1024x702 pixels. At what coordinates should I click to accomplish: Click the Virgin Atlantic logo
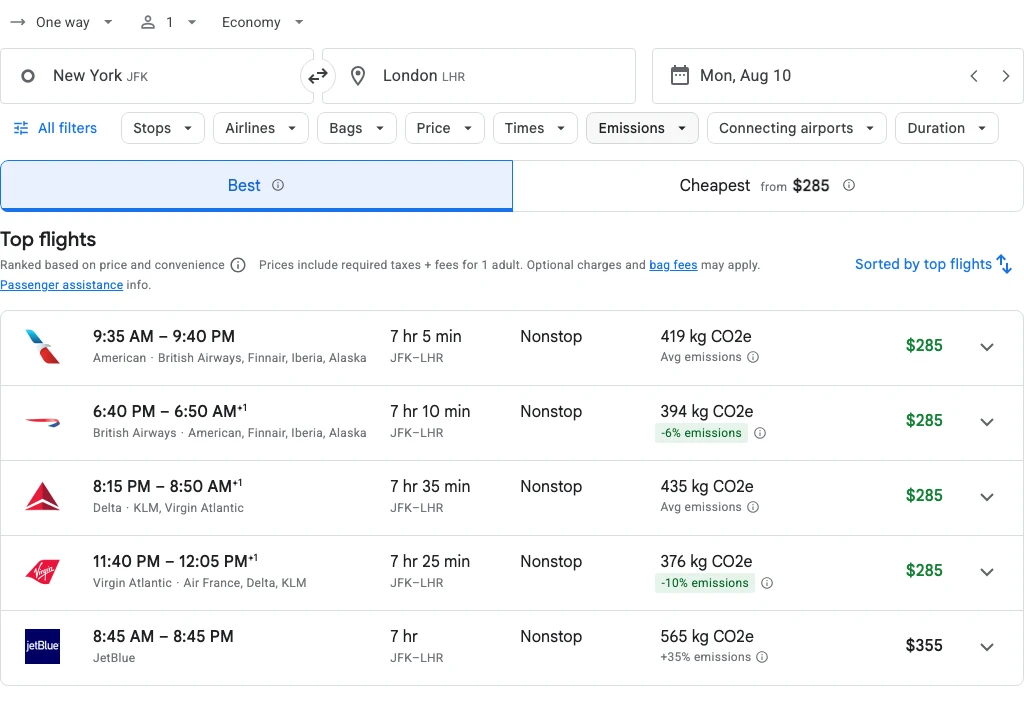(42, 571)
